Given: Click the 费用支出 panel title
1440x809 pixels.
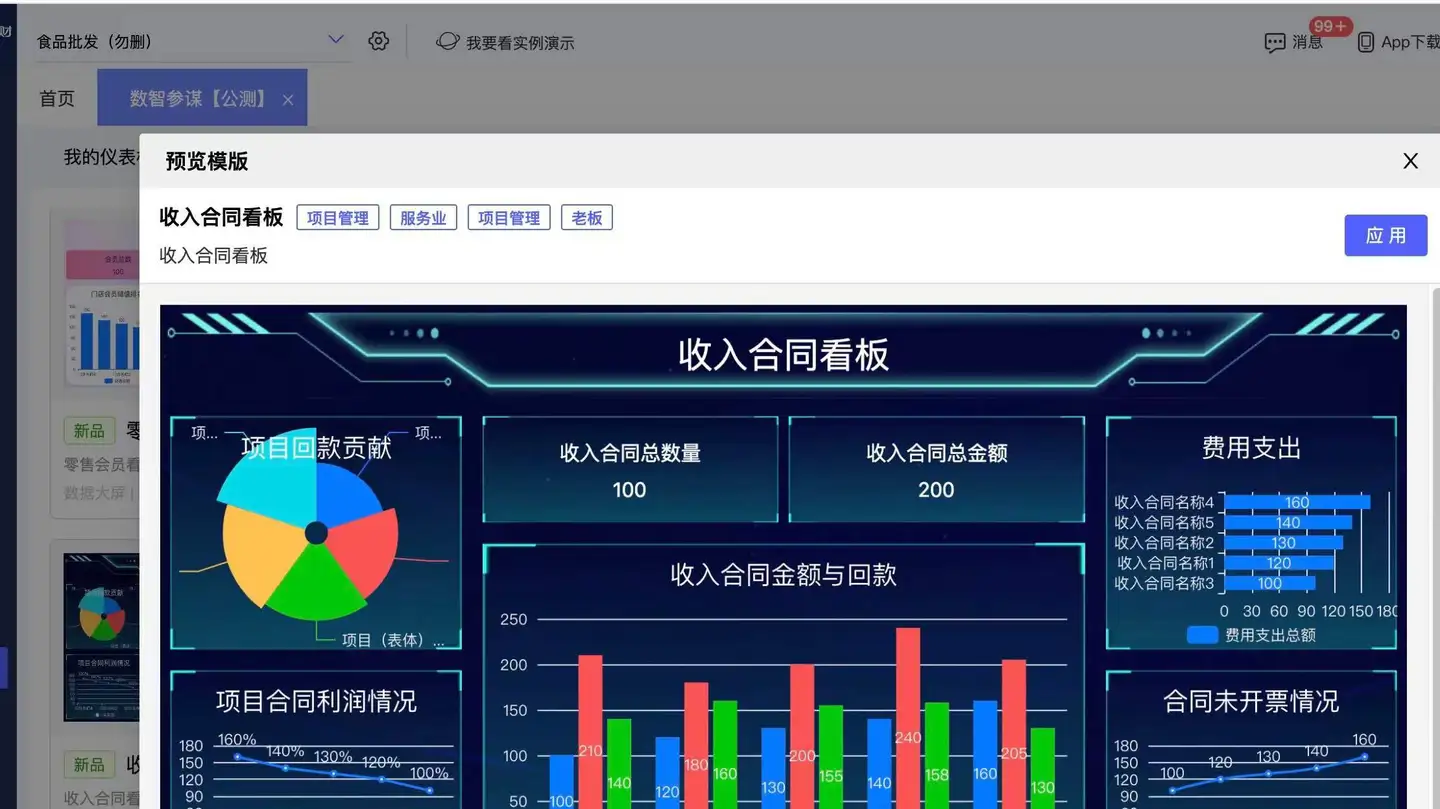Looking at the screenshot, I should 1251,448.
